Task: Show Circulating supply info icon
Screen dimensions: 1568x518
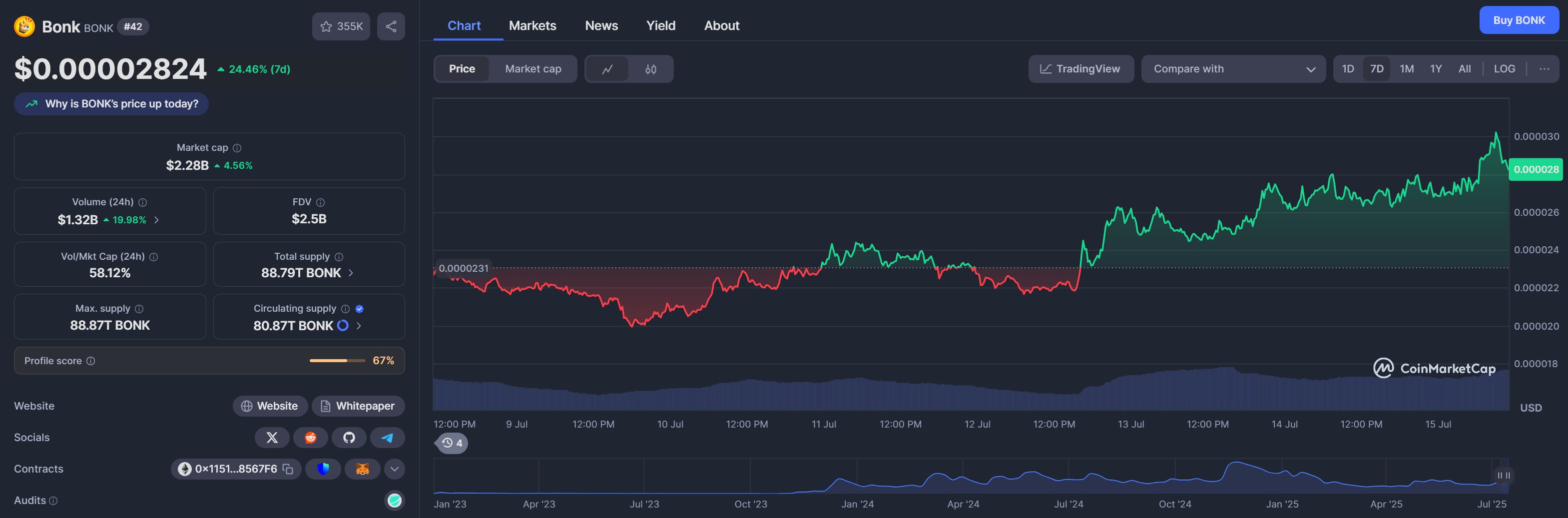Action: coord(346,309)
